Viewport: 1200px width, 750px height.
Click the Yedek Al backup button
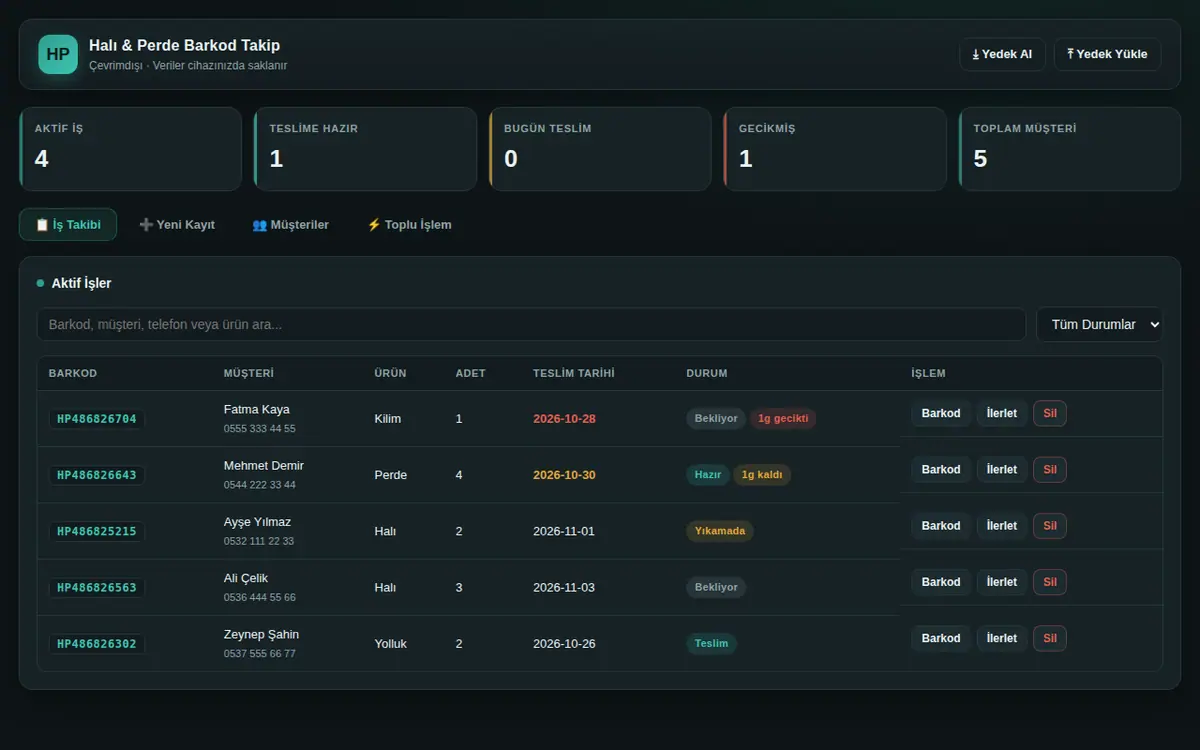(1002, 54)
